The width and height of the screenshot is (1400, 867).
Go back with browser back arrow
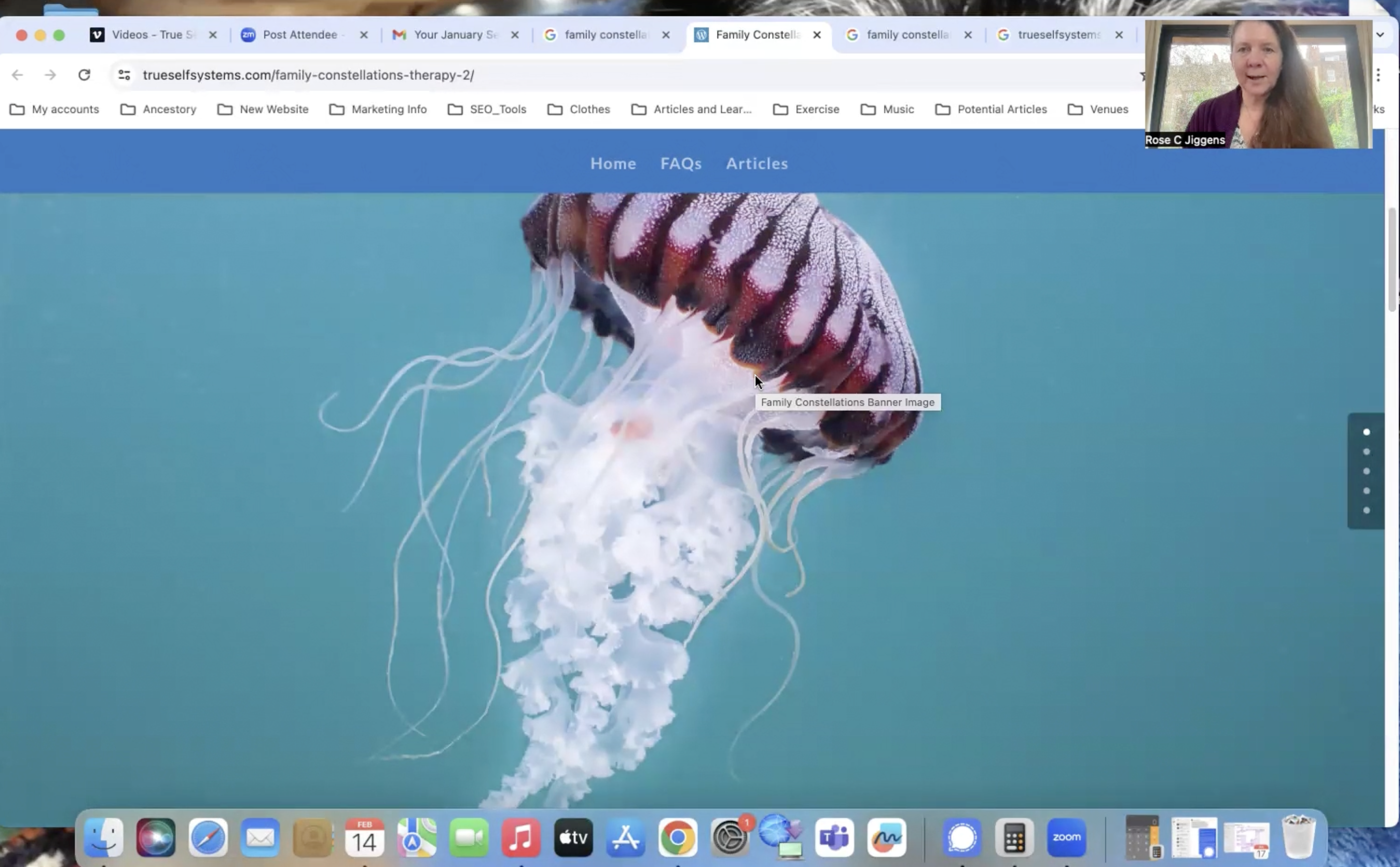[x=18, y=75]
